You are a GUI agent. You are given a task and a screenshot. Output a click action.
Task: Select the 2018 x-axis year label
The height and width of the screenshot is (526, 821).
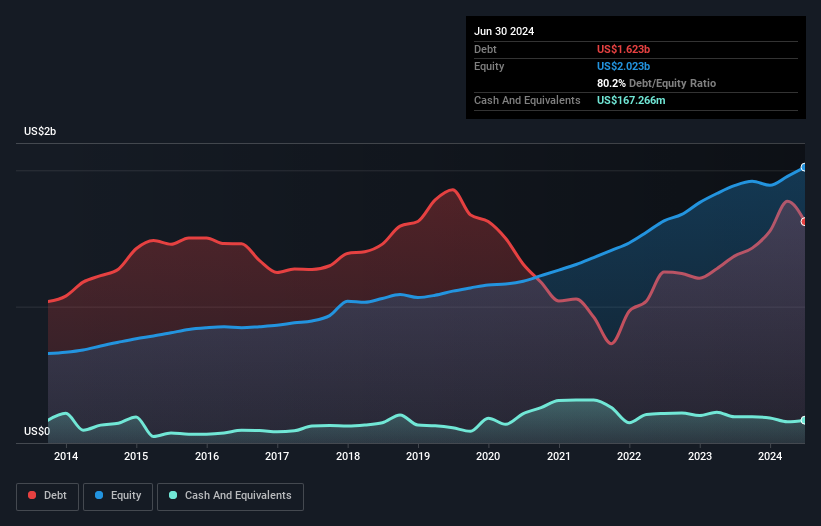pyautogui.click(x=348, y=457)
